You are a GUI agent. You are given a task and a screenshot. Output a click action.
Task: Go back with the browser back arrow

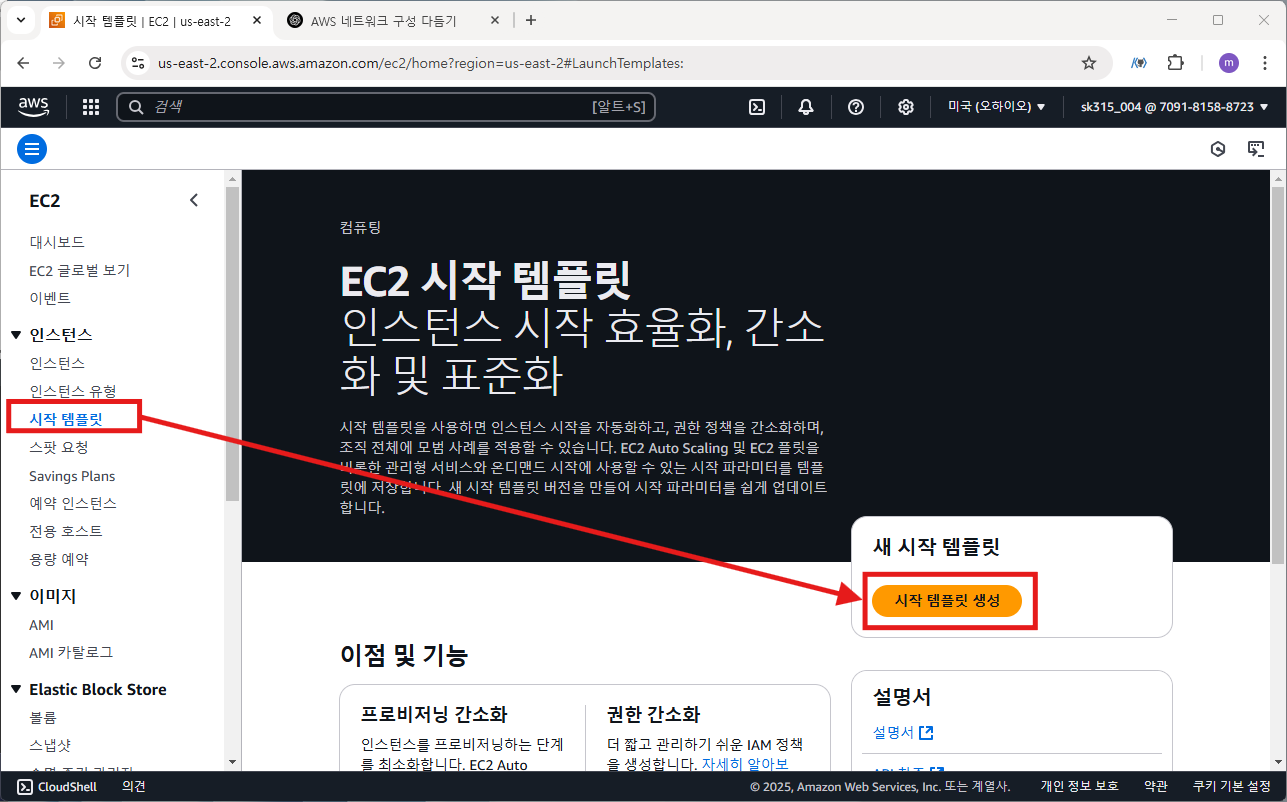[23, 63]
